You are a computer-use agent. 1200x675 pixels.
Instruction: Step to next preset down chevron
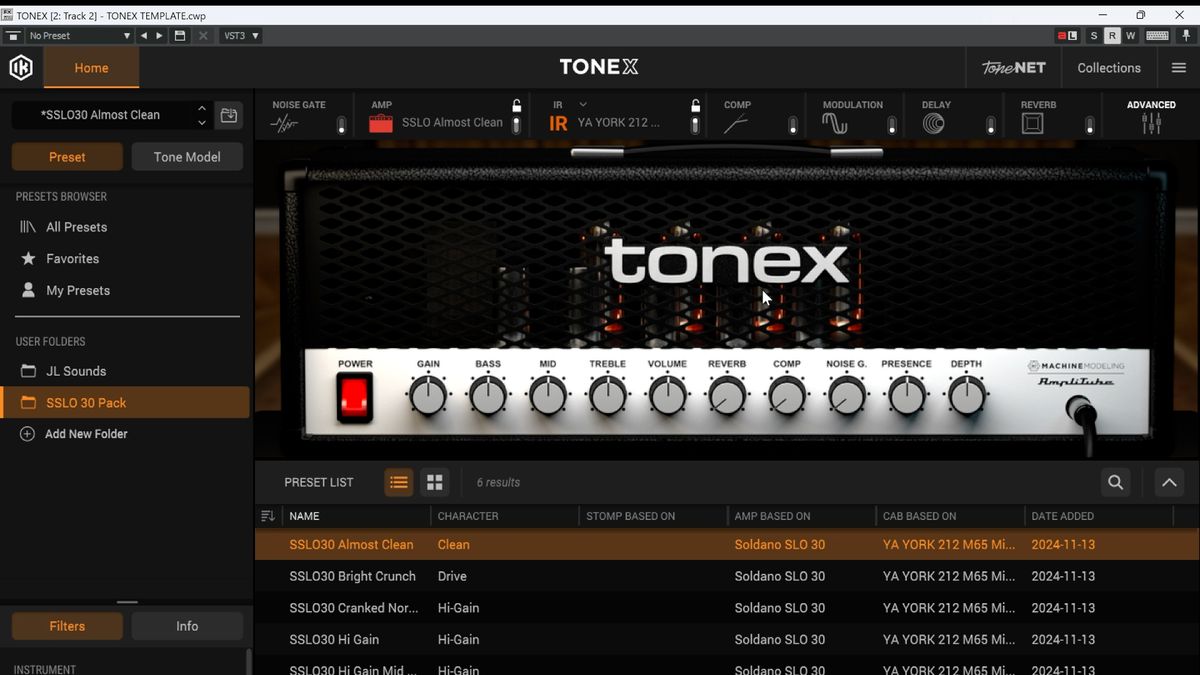[202, 123]
